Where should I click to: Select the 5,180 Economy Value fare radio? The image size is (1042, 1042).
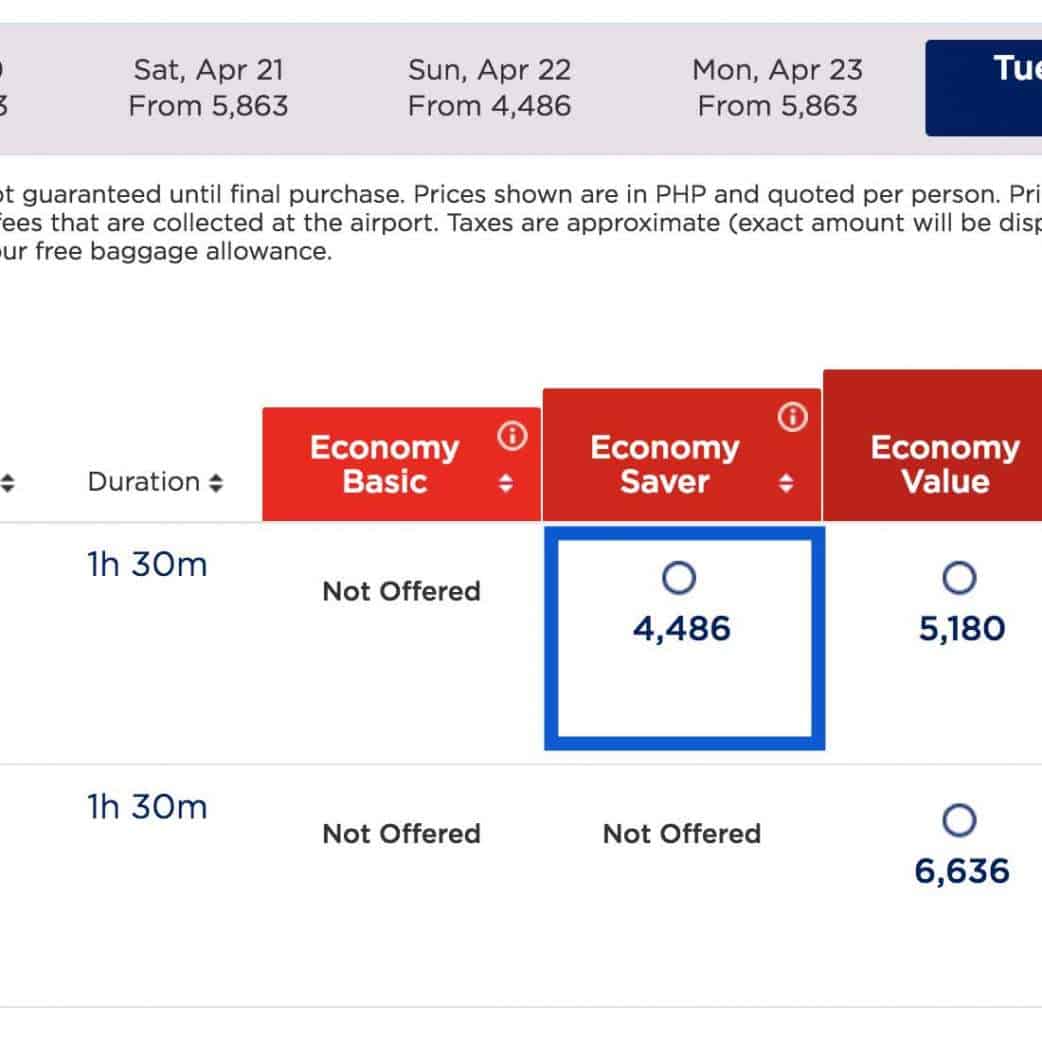pyautogui.click(x=959, y=577)
